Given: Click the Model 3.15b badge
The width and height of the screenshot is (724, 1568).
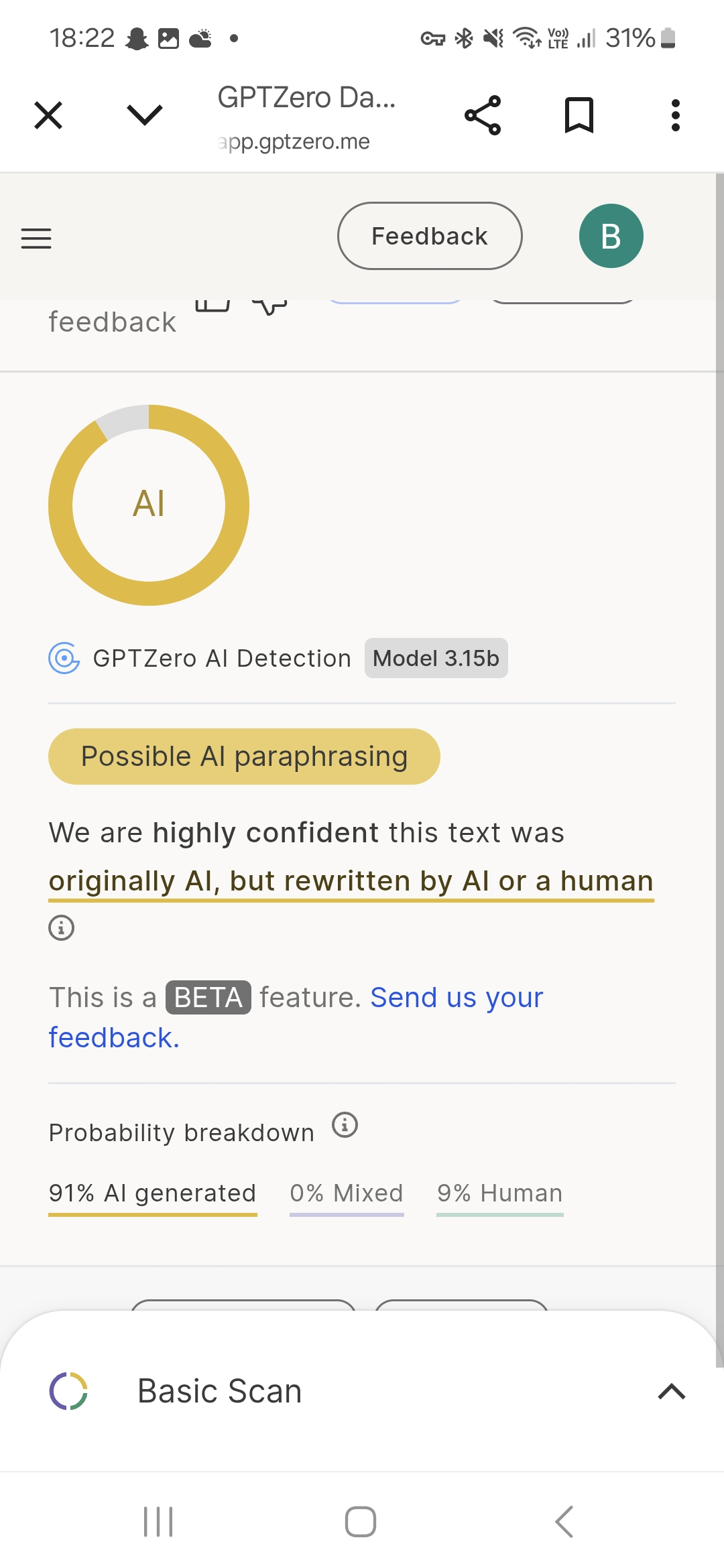Looking at the screenshot, I should pyautogui.click(x=436, y=658).
